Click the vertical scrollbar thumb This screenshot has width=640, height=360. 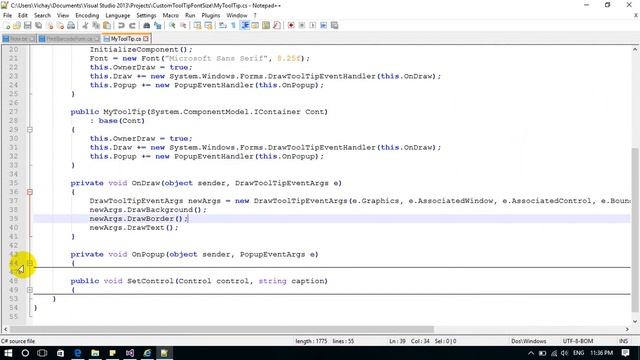(635, 229)
